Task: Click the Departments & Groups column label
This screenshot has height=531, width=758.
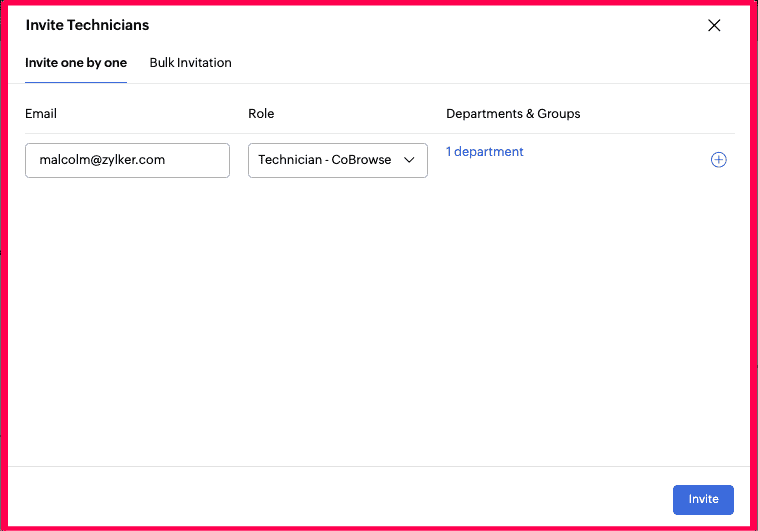Action: tap(513, 114)
